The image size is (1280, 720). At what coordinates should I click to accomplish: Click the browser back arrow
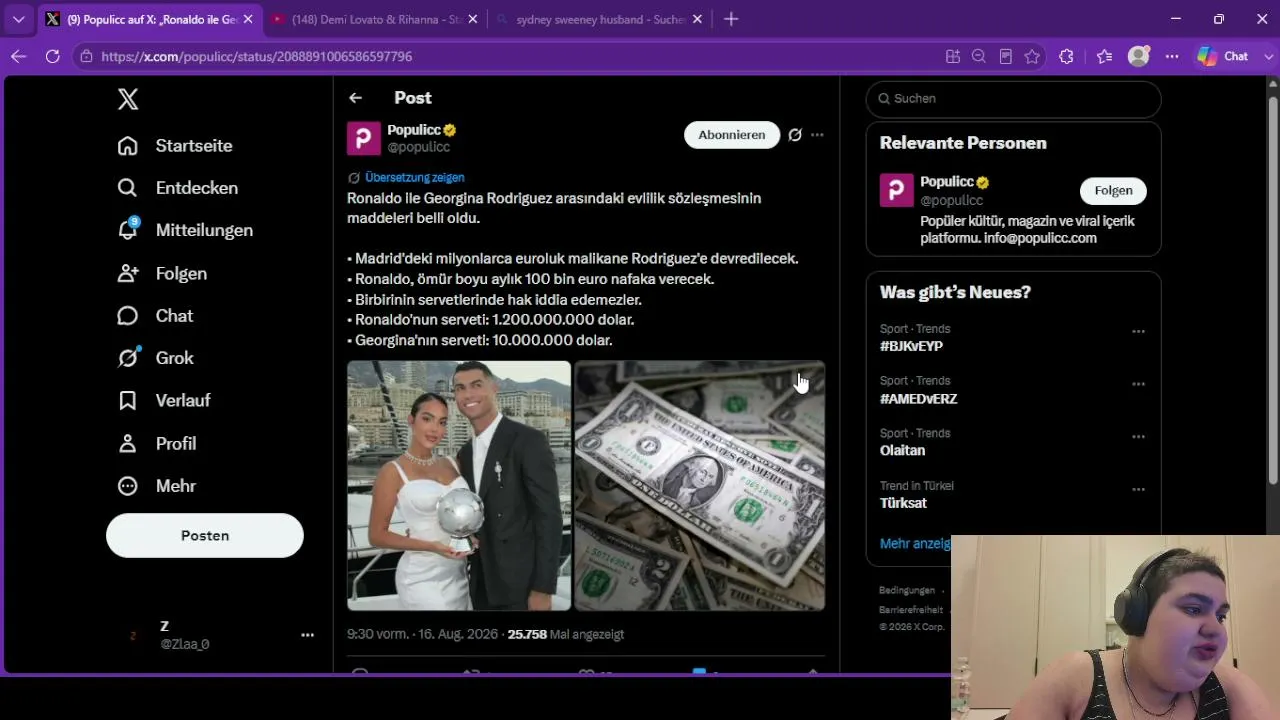tap(18, 57)
